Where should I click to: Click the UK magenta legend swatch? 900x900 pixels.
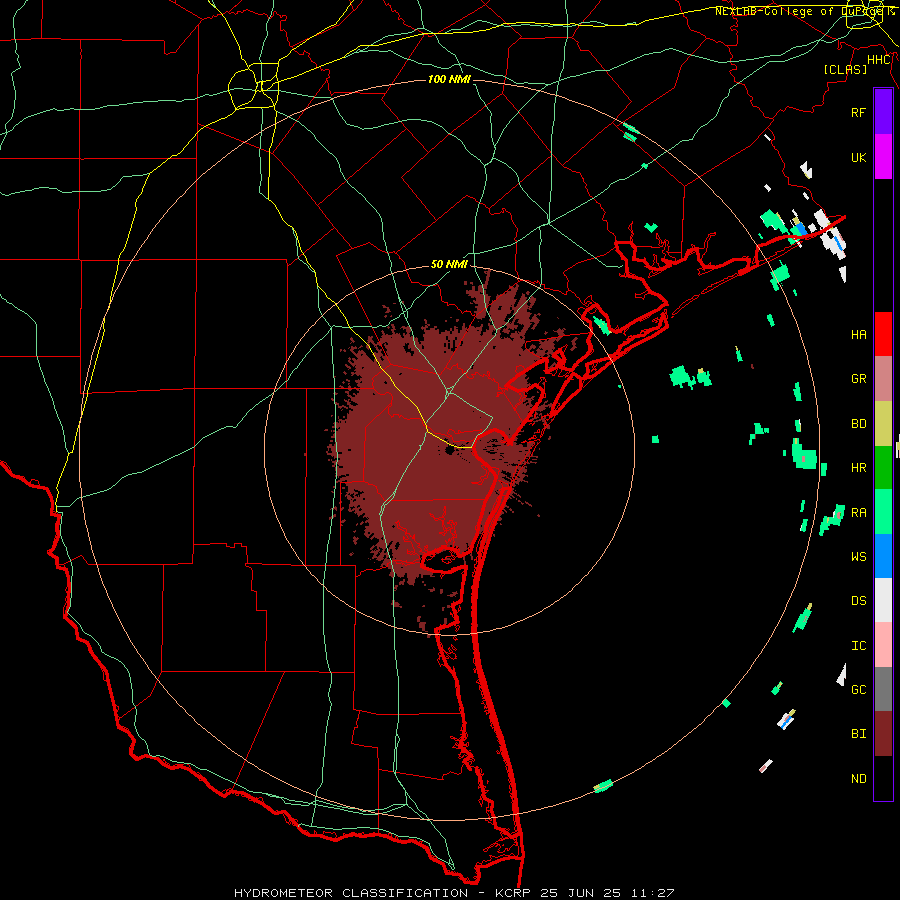[883, 157]
